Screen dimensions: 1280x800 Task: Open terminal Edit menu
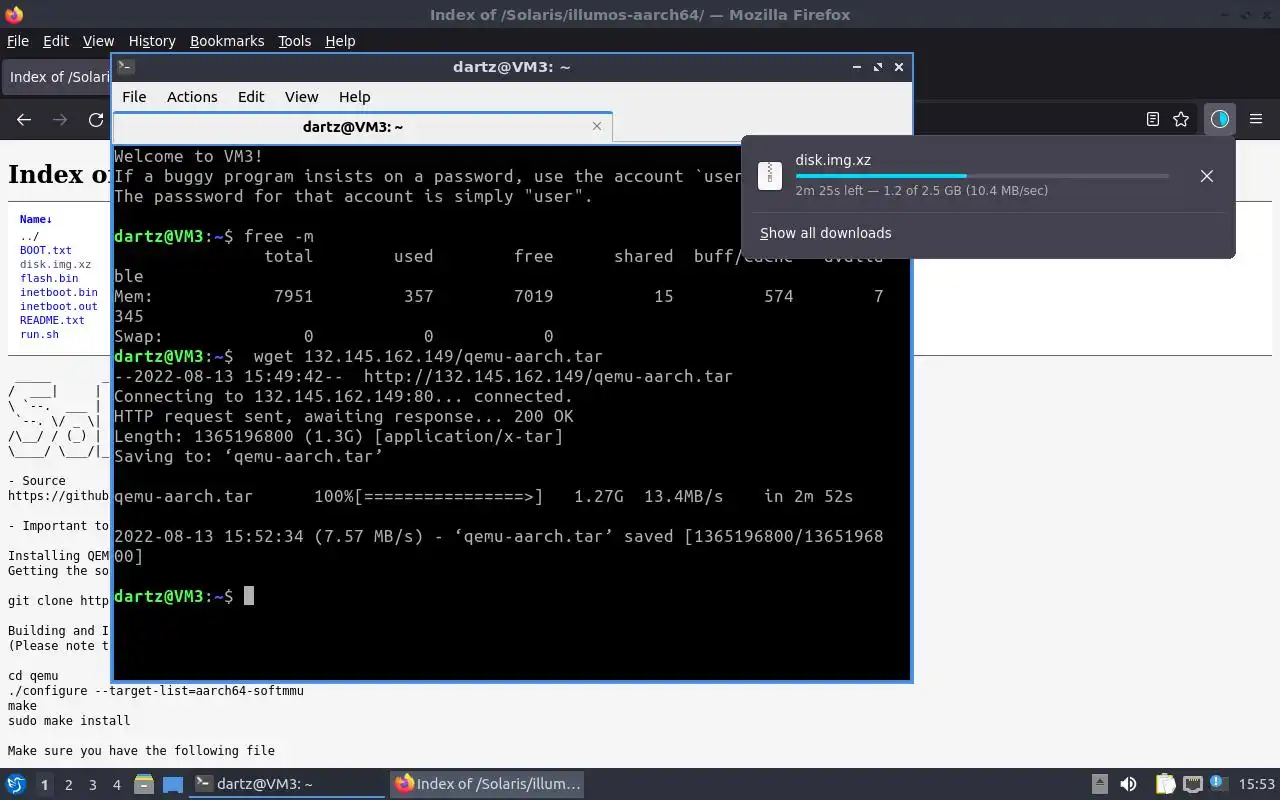[x=251, y=97]
